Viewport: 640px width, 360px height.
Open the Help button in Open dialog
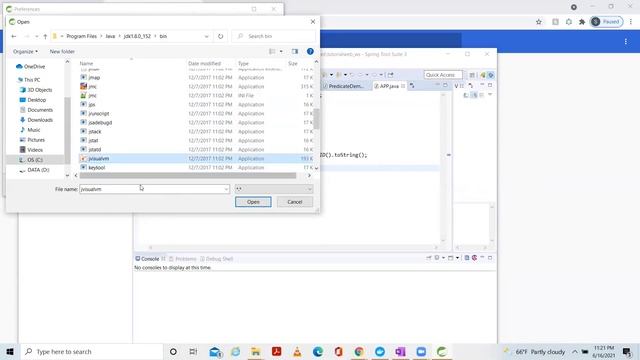coord(310,51)
